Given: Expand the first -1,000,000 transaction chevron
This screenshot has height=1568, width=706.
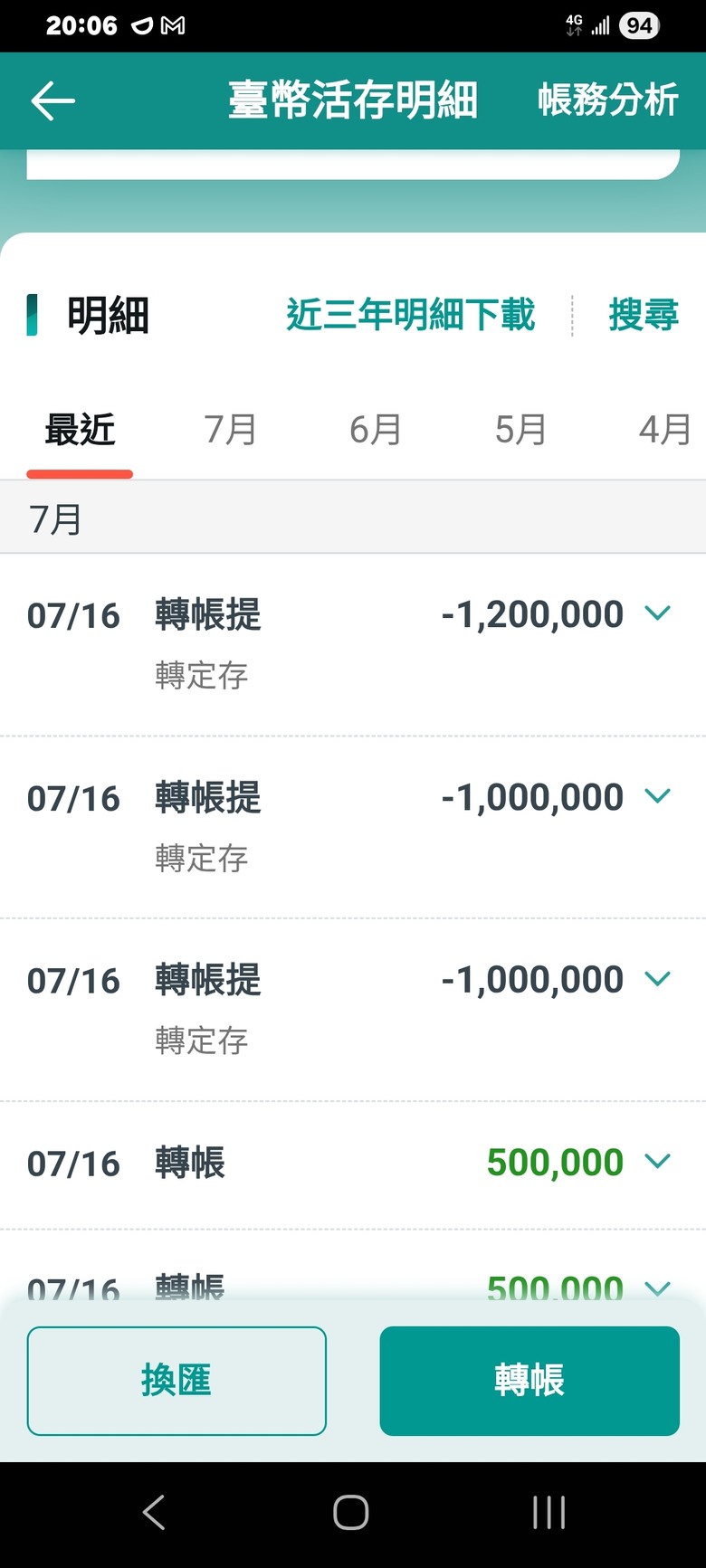Looking at the screenshot, I should click(657, 796).
